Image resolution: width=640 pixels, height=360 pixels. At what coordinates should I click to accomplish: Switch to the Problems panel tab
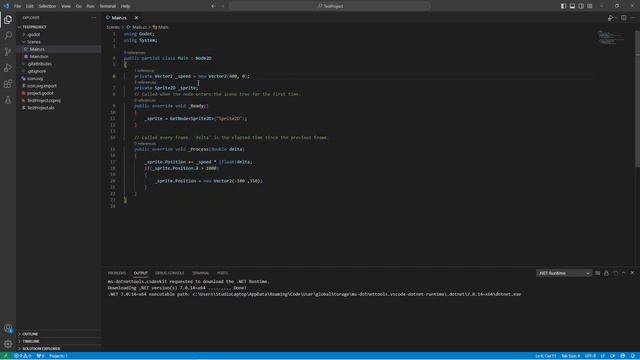117,273
